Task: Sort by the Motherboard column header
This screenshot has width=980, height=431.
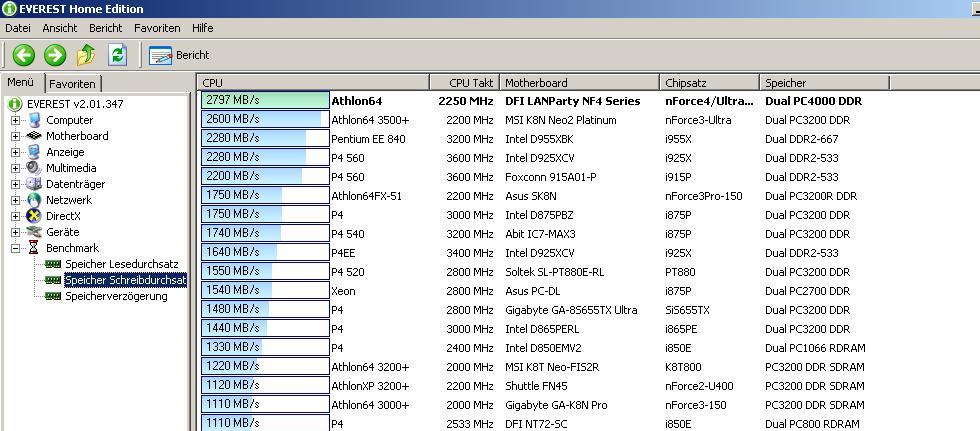Action: point(579,82)
